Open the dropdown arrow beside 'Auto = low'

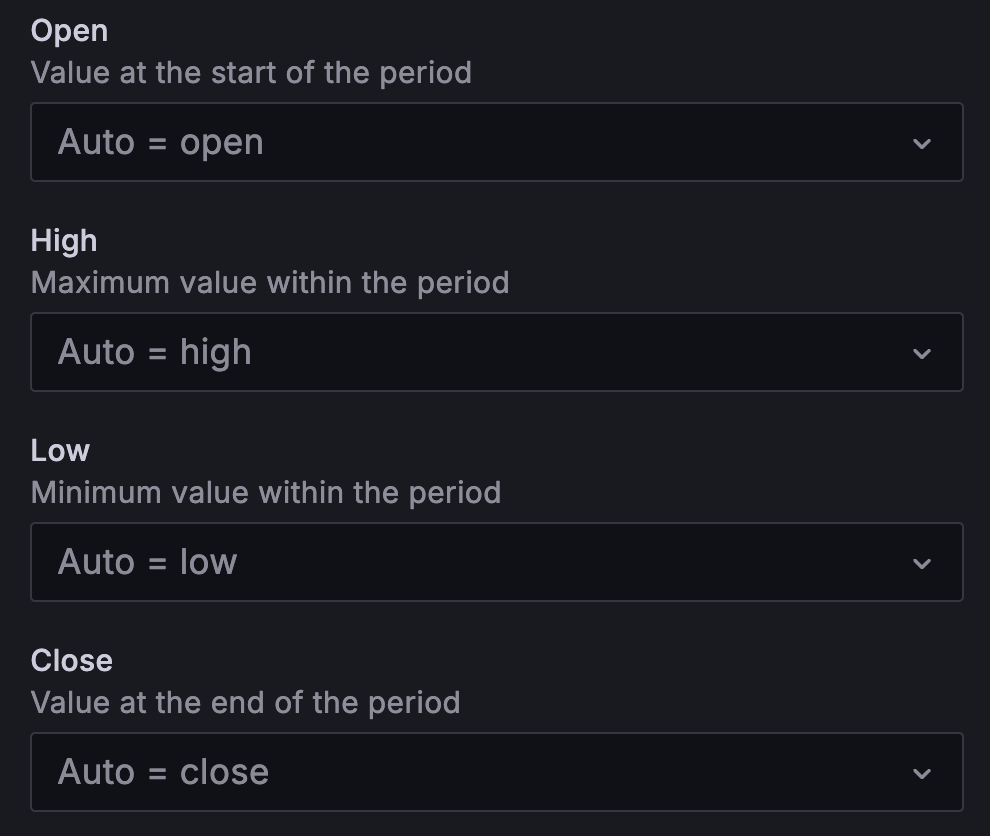[921, 562]
